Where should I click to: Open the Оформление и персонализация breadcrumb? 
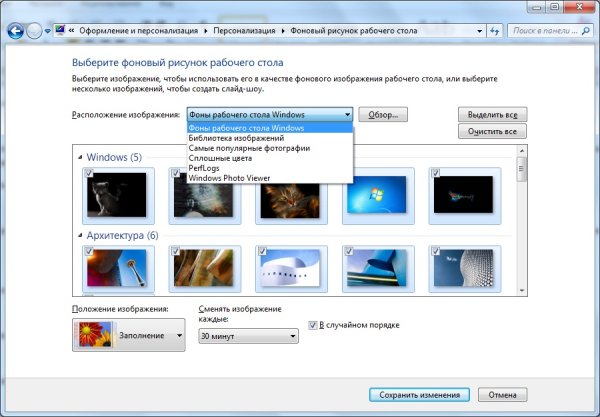click(139, 31)
